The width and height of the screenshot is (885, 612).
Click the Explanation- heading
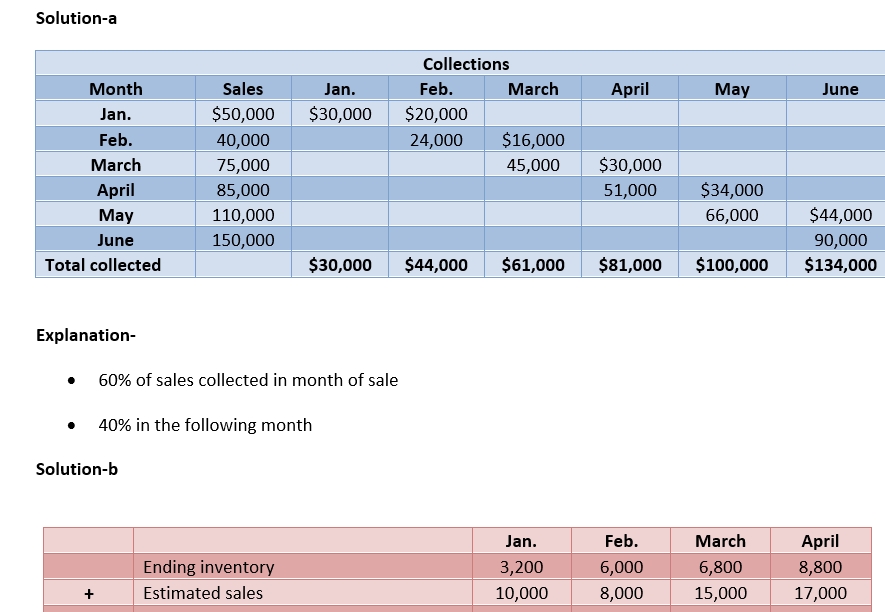[x=85, y=335]
